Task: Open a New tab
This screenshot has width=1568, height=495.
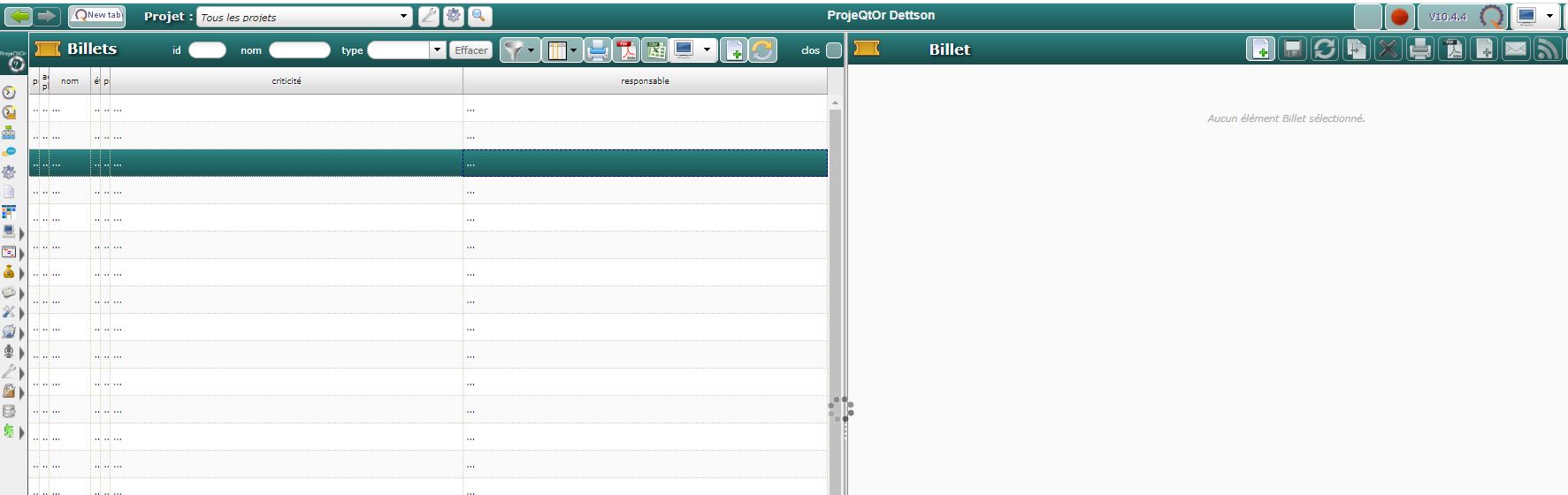Action: [x=96, y=16]
